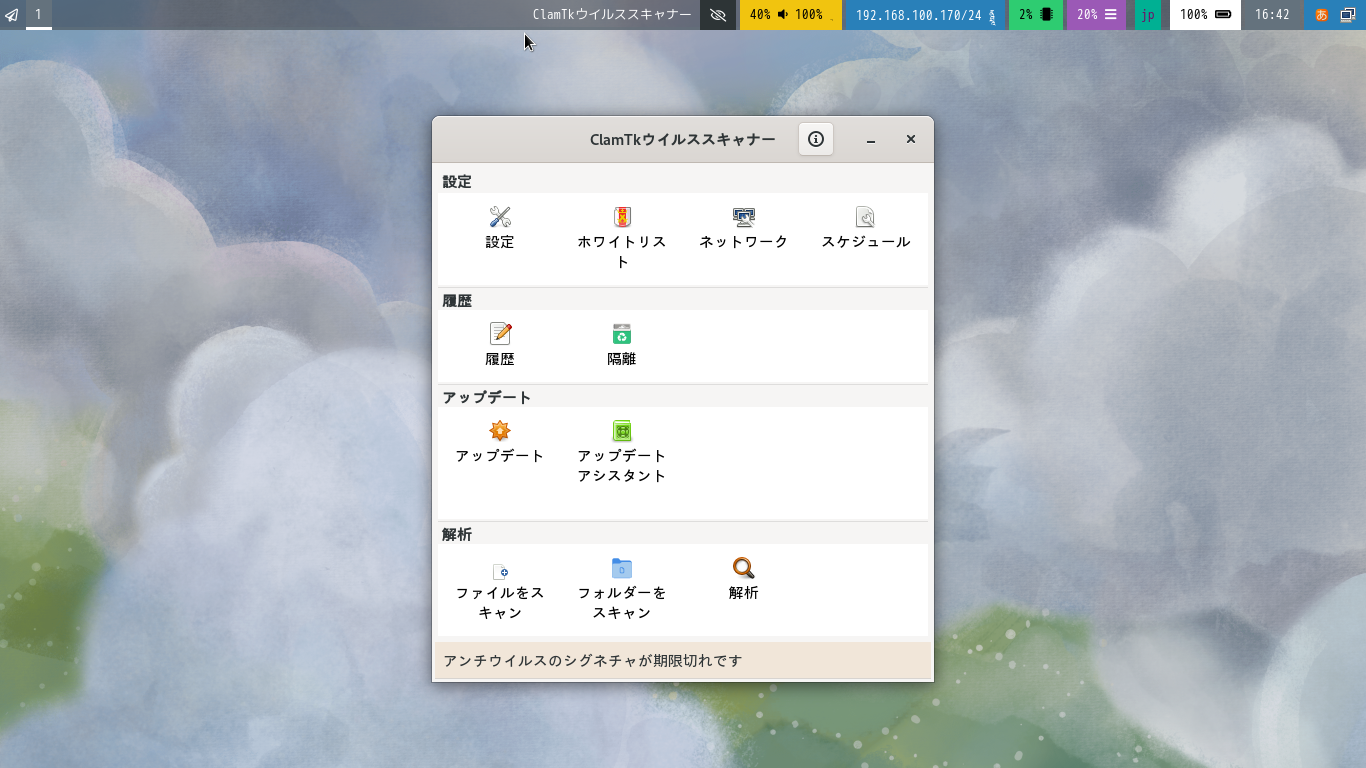Click the フォルダーをスキャン folder icon
This screenshot has height=768, width=1366.
tap(622, 568)
